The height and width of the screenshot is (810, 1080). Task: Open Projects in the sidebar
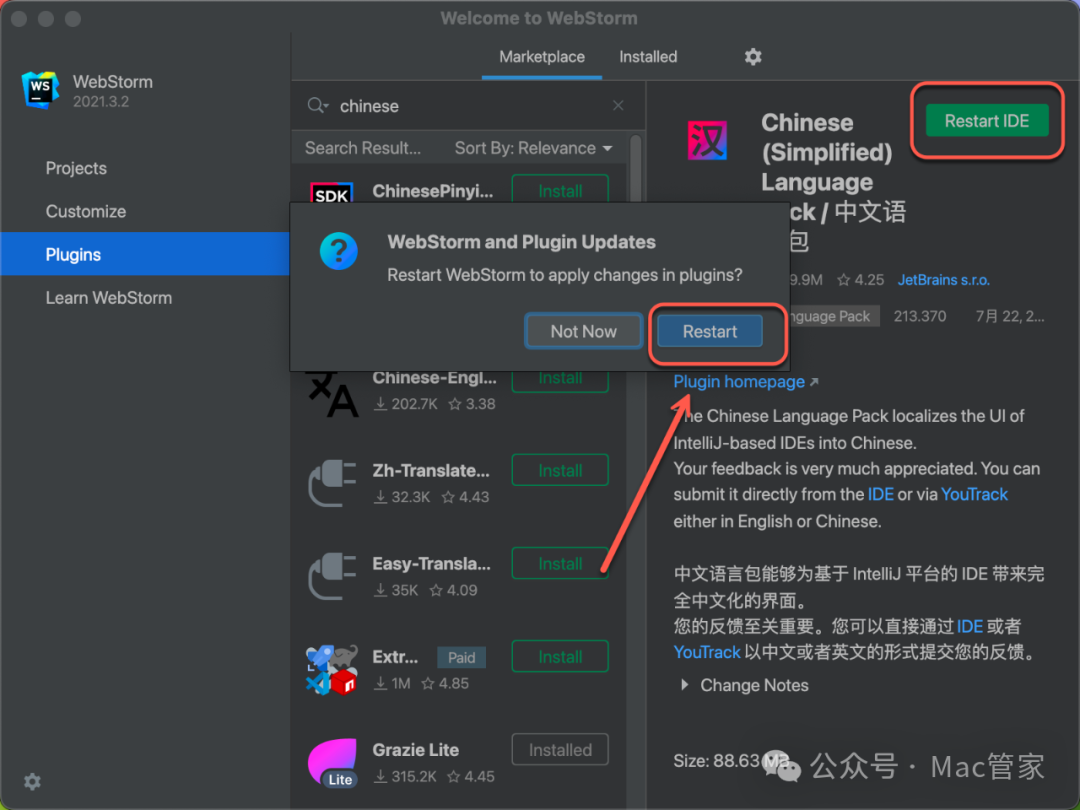[x=76, y=168]
